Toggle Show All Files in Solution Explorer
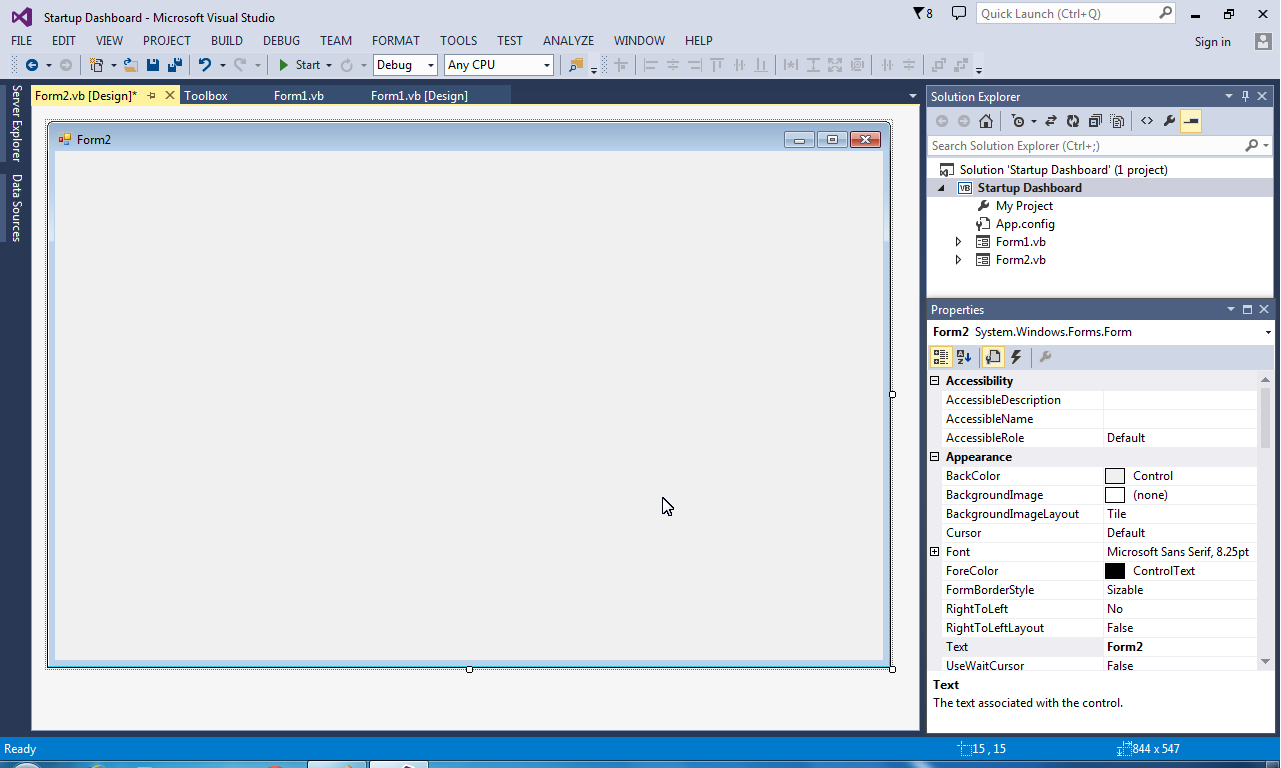The width and height of the screenshot is (1281, 768). 1117,121
